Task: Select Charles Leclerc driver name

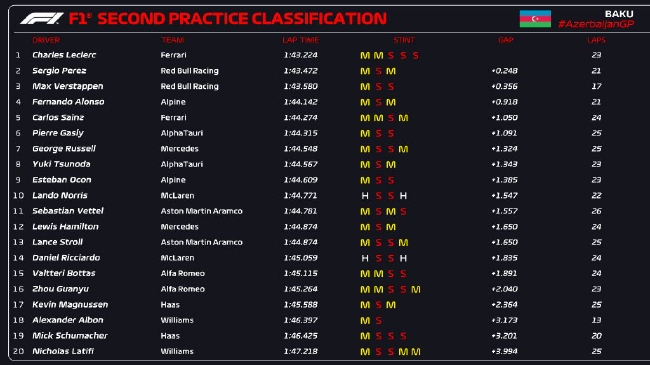Action: 64,55
